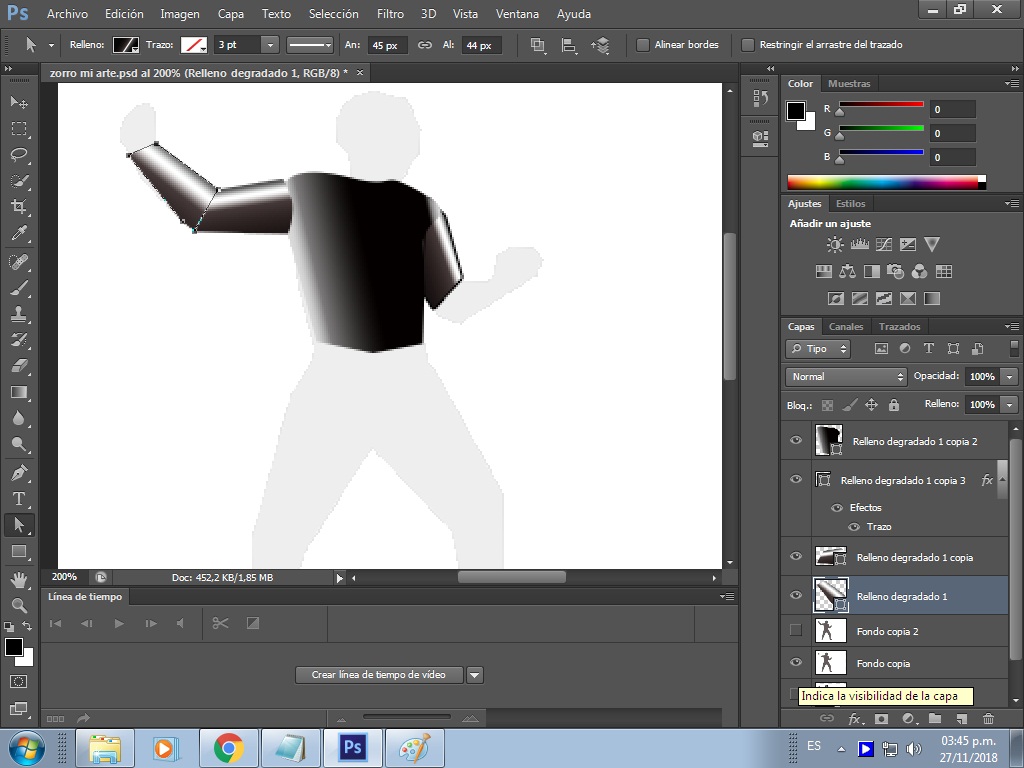1024x768 pixels.
Task: Select the Gradient tool
Action: (19, 392)
